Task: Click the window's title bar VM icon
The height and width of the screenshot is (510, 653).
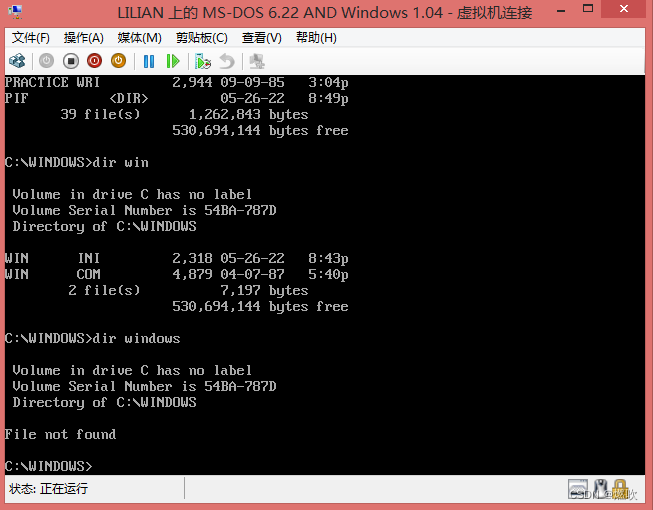Action: (x=16, y=12)
